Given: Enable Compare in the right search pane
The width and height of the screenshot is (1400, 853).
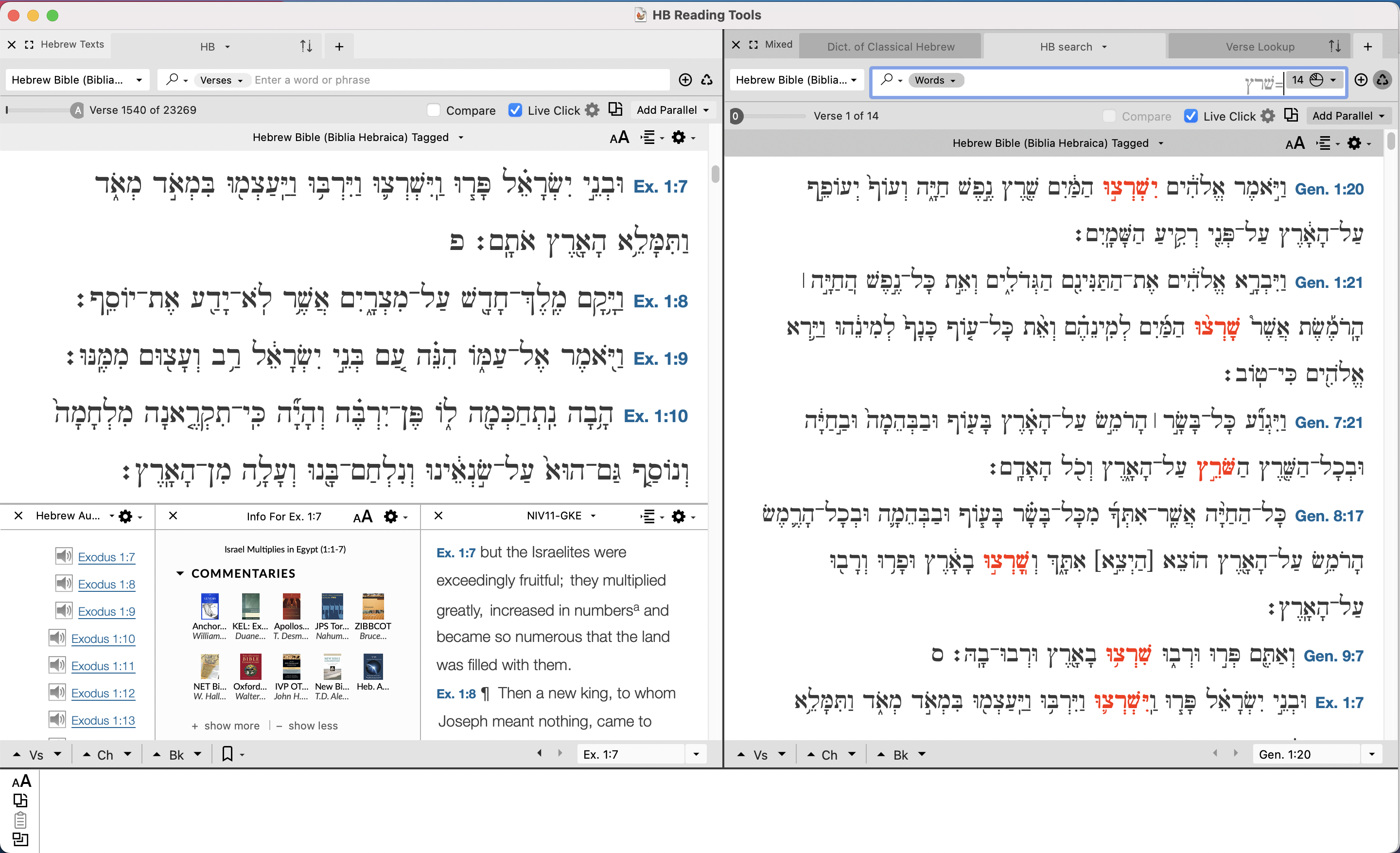Looking at the screenshot, I should pyautogui.click(x=1108, y=116).
